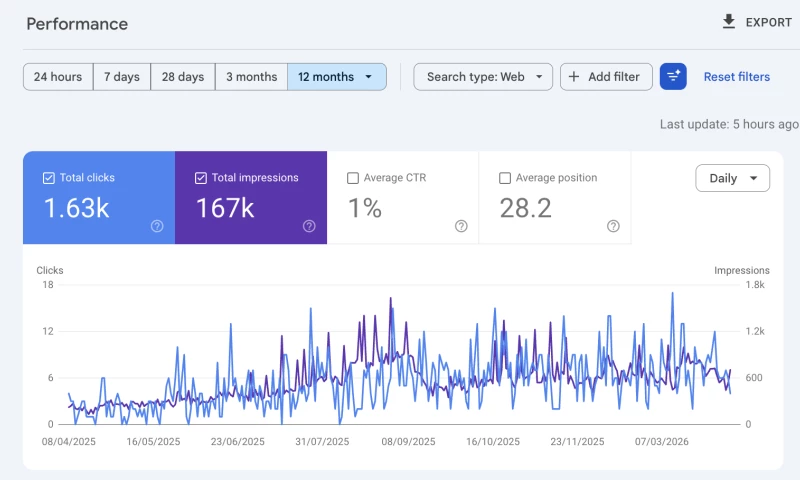The width and height of the screenshot is (800, 480).
Task: Open help icon on Total impressions card
Action: (309, 226)
